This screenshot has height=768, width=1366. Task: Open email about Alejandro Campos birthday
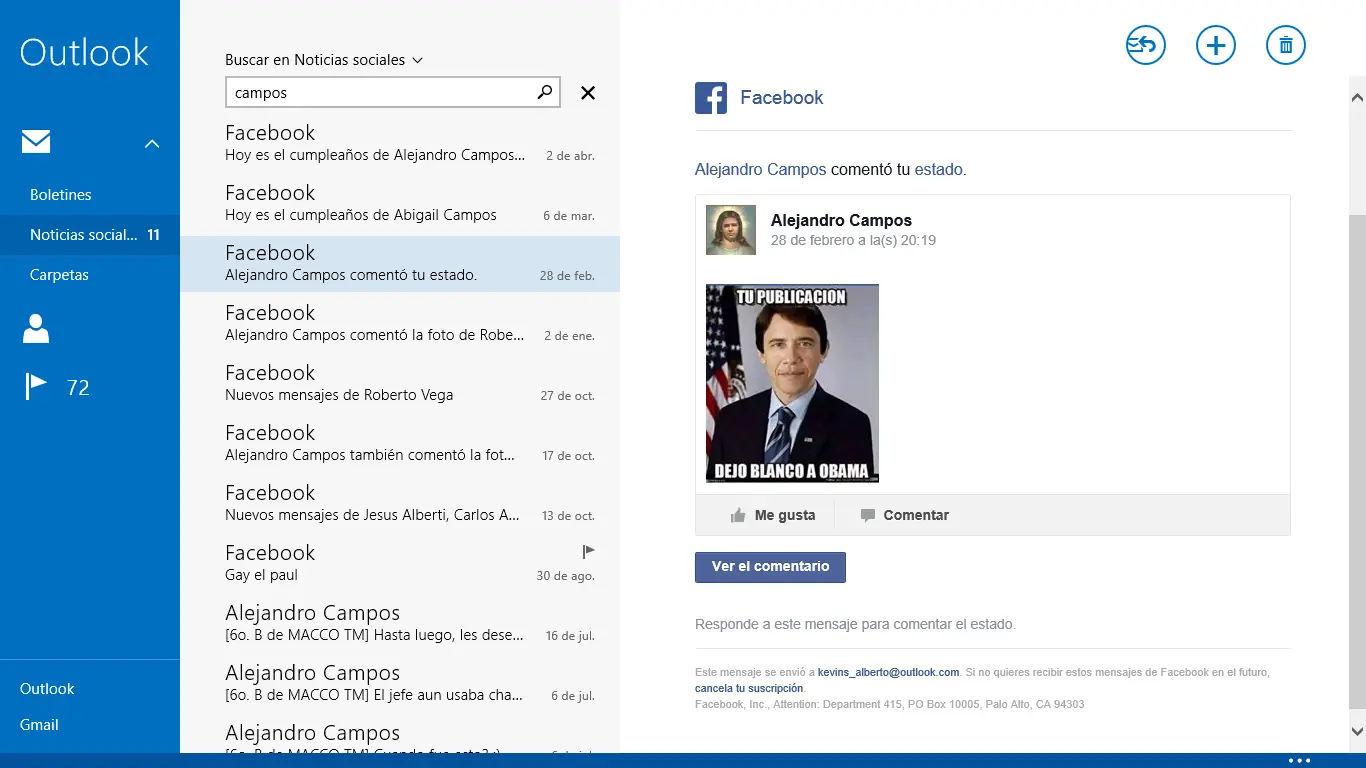(x=400, y=143)
